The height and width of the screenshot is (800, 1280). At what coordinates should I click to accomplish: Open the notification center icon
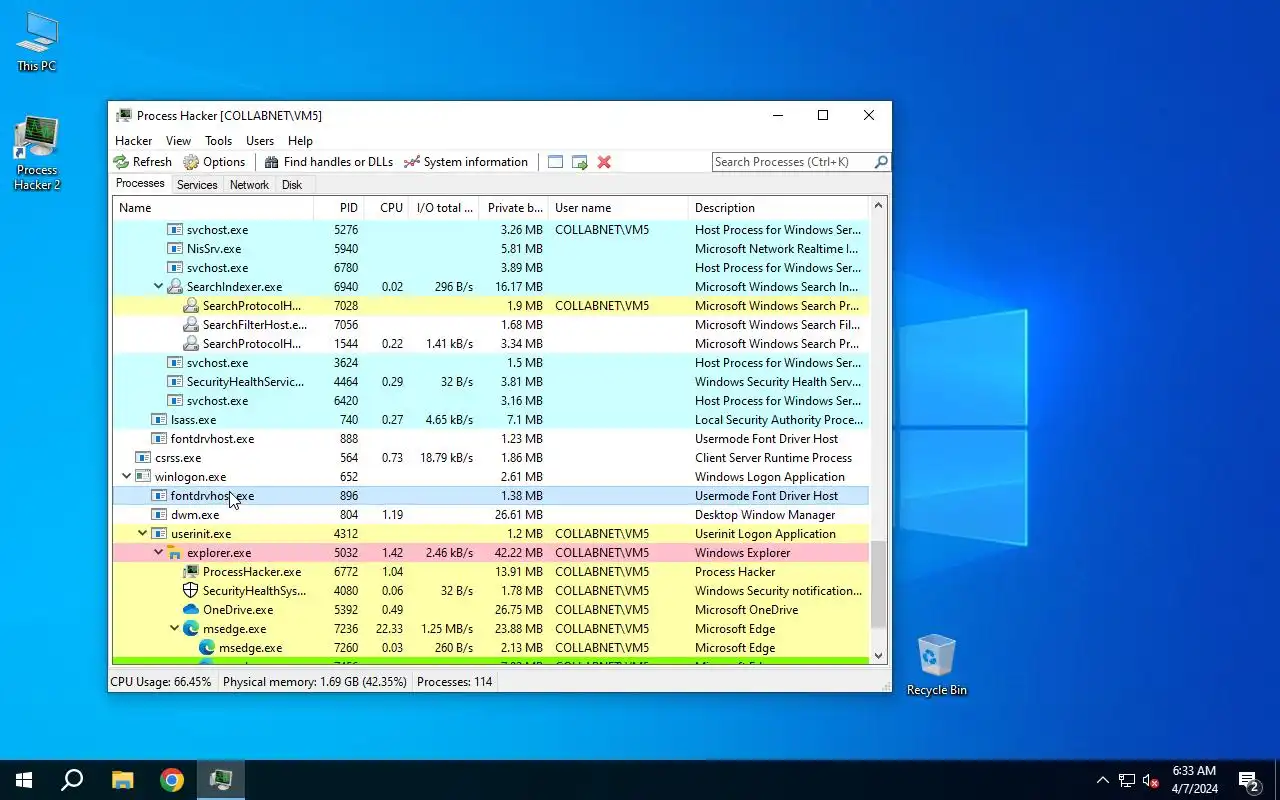1249,780
